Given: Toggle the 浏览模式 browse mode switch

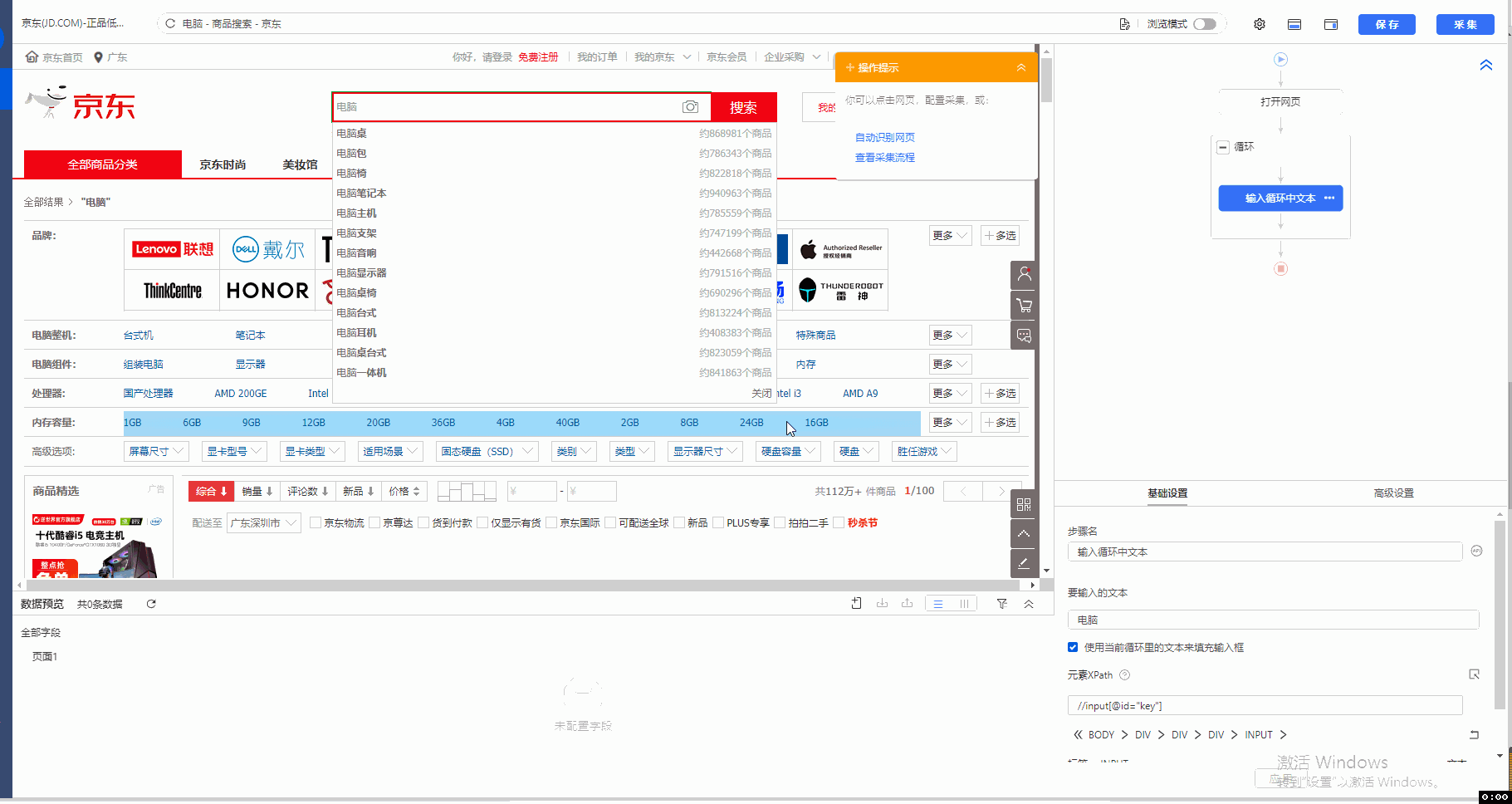Looking at the screenshot, I should pyautogui.click(x=1204, y=24).
